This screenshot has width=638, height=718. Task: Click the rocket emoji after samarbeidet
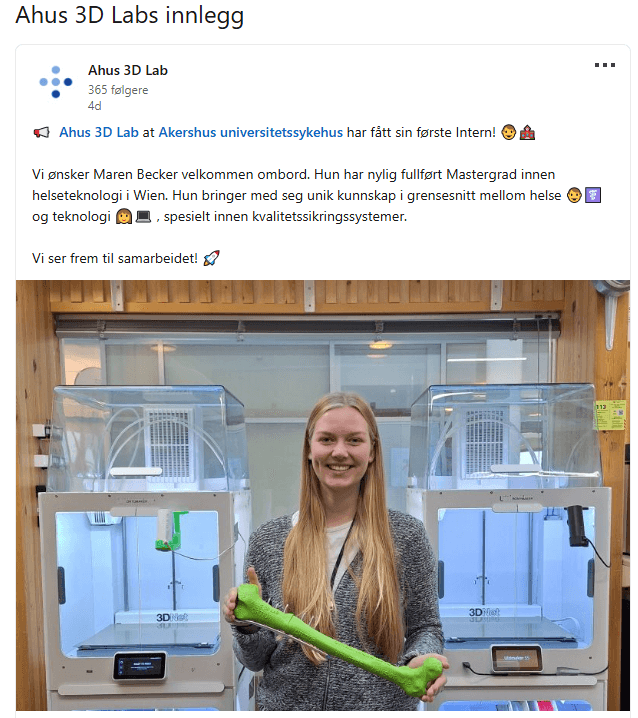211,258
